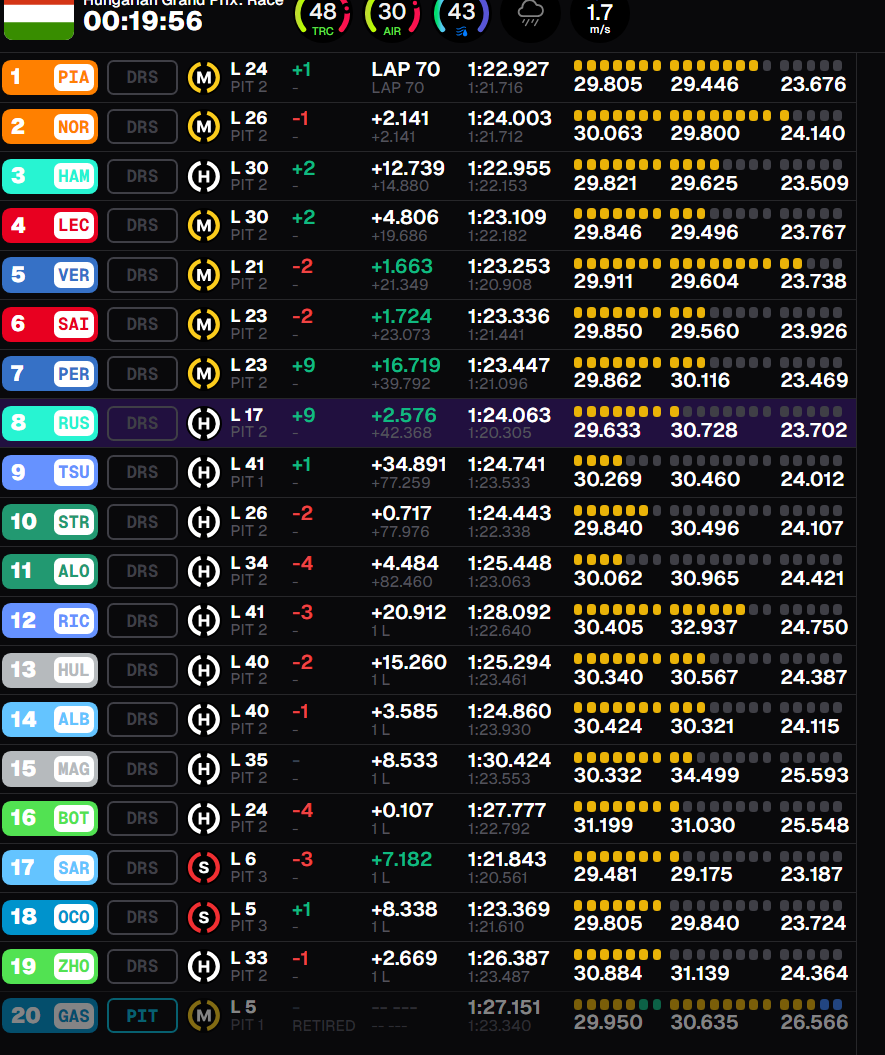This screenshot has height=1055, width=885.
Task: Click NOR's medium tyre icon
Action: click(x=204, y=126)
